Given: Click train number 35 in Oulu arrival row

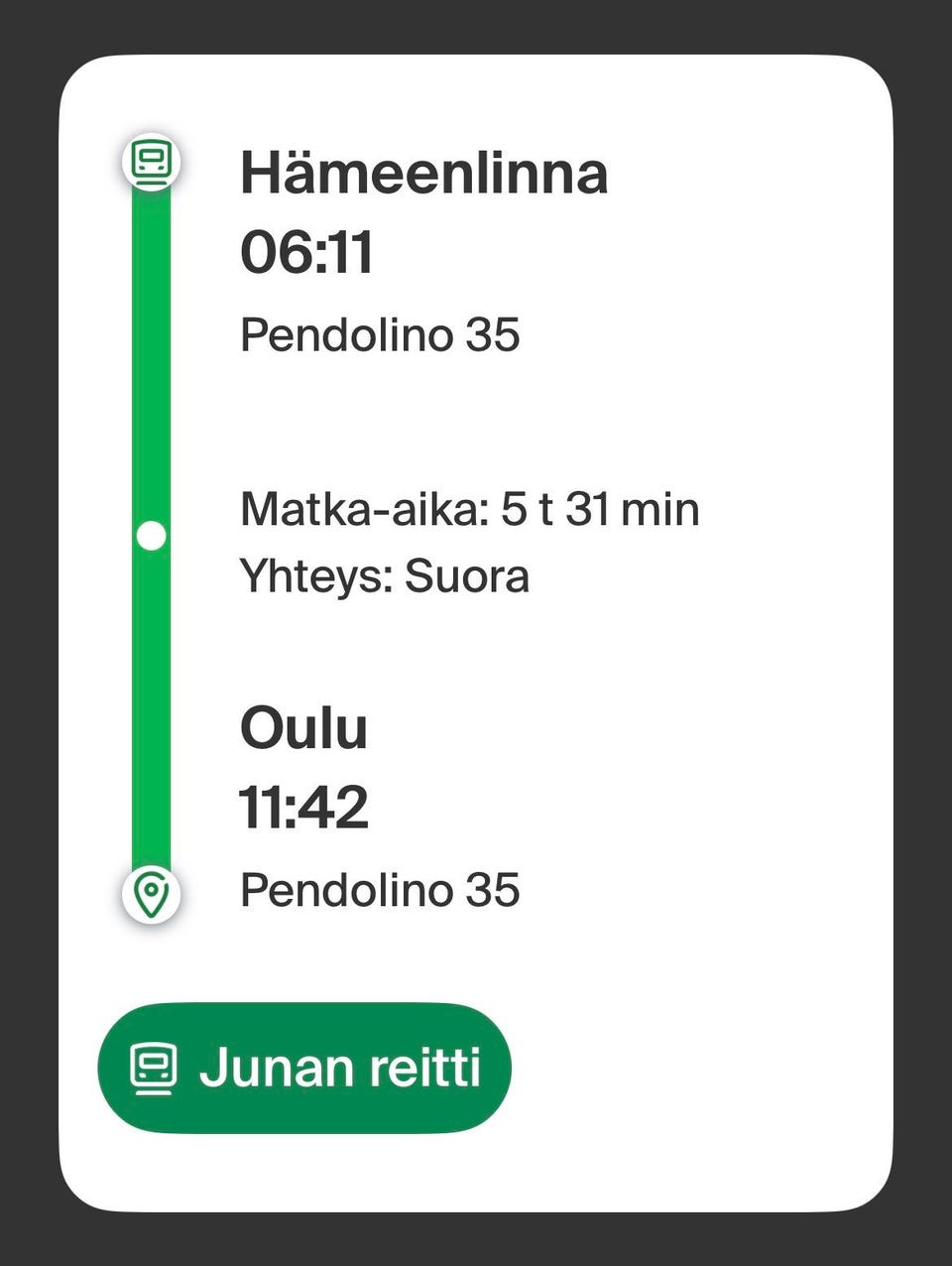Looking at the screenshot, I should (493, 890).
